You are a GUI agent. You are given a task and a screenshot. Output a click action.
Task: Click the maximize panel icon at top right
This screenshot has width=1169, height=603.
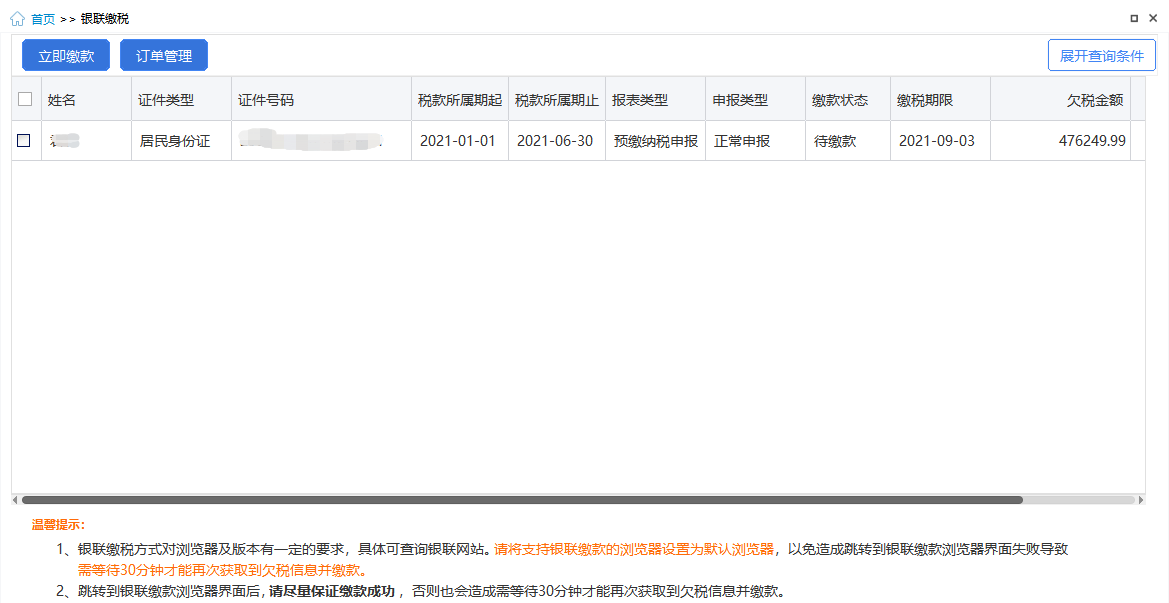(1134, 18)
